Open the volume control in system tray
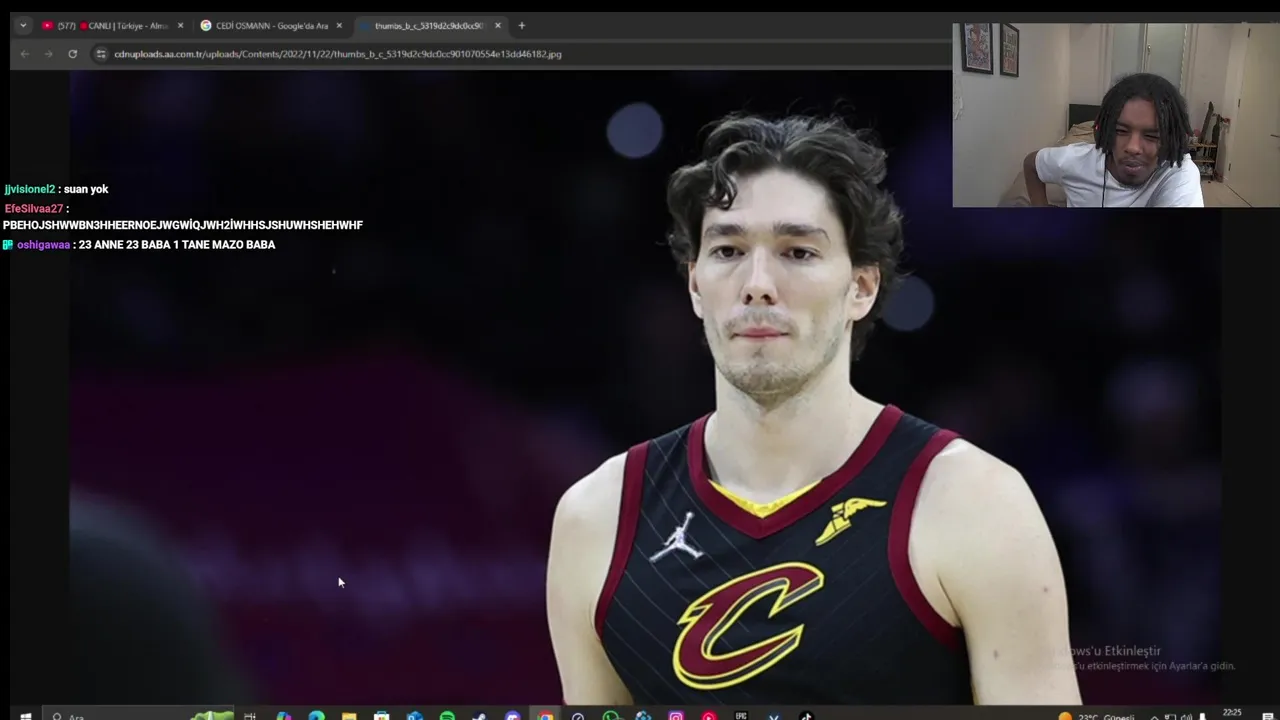Screen dimensions: 1280x720 click(x=1186, y=717)
